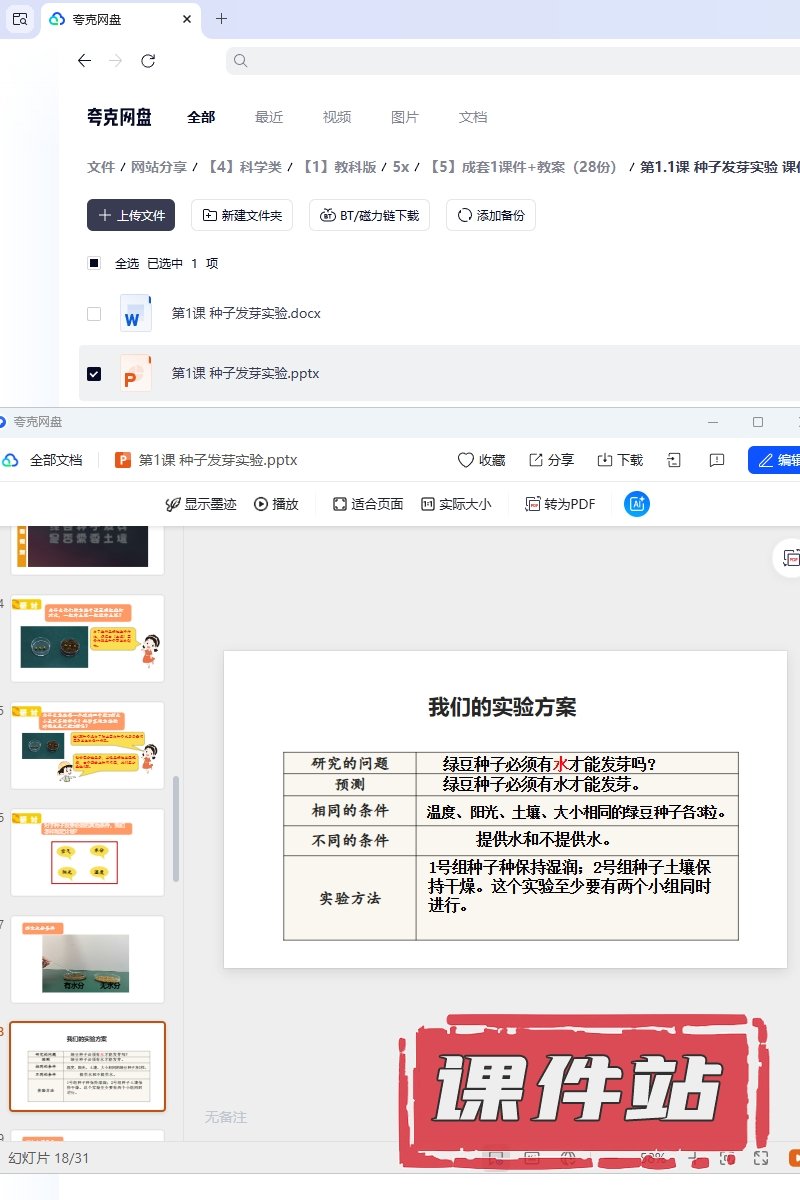Click 显示墨迹 show ink tool

201,504
